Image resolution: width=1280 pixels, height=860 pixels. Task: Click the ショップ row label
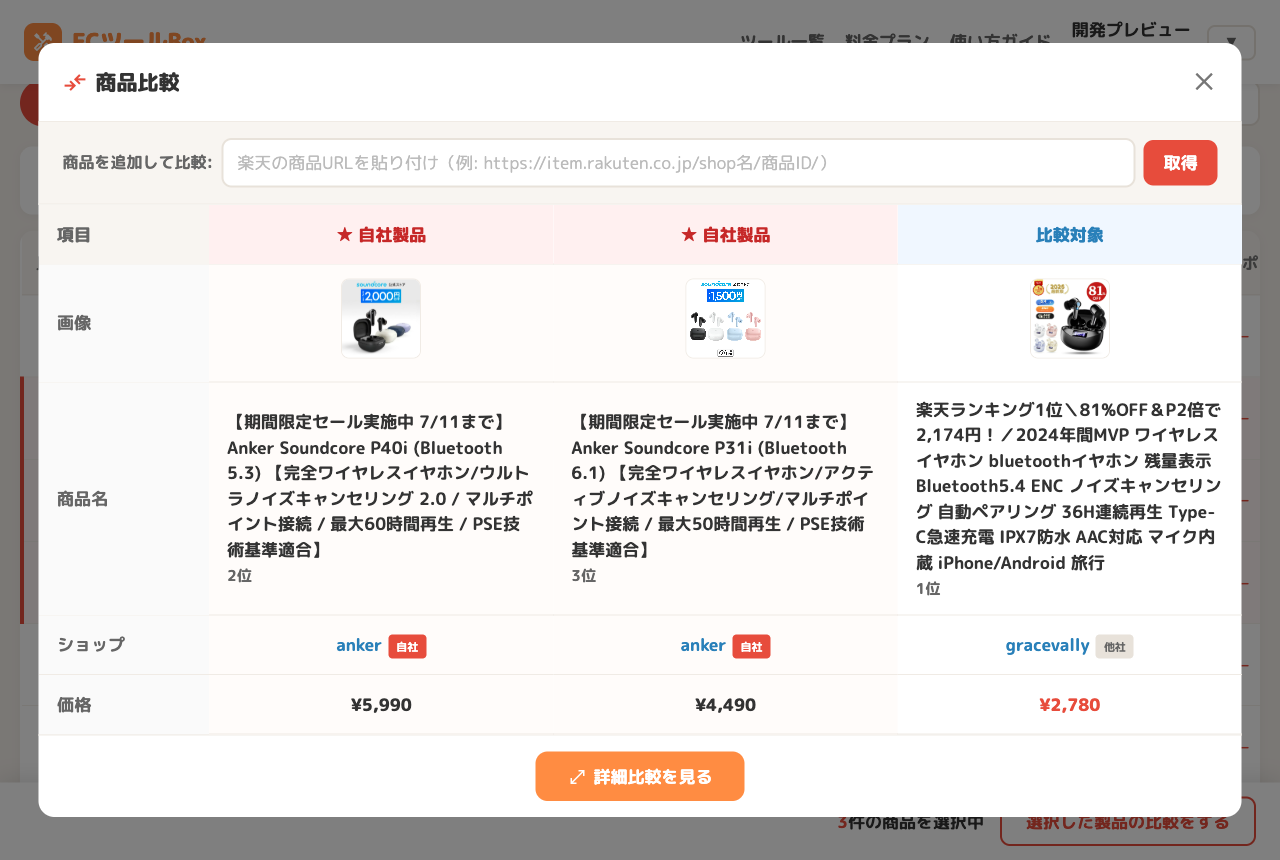(x=91, y=645)
